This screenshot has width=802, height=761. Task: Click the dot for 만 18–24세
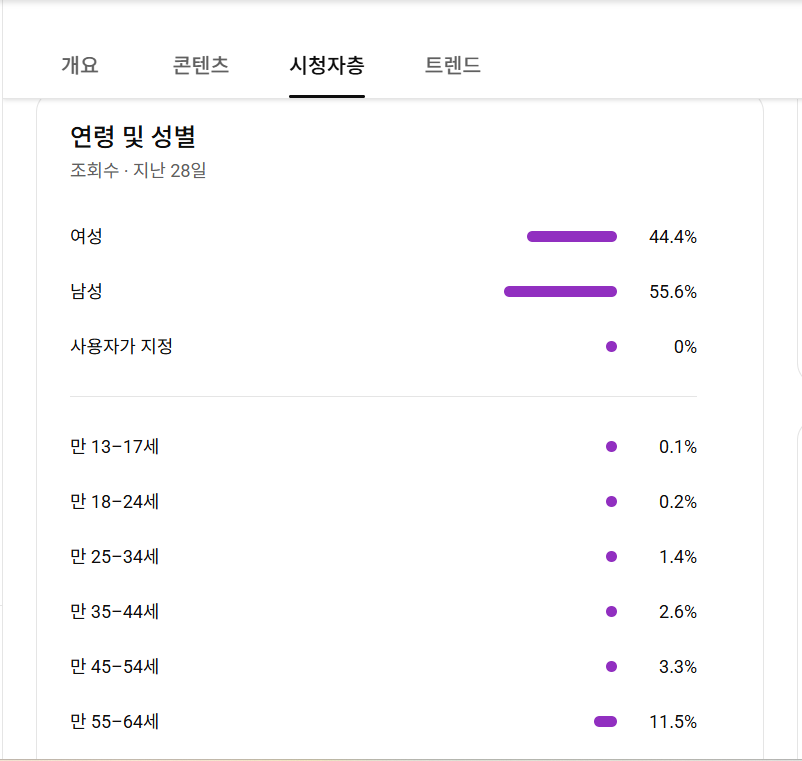pyautogui.click(x=611, y=502)
